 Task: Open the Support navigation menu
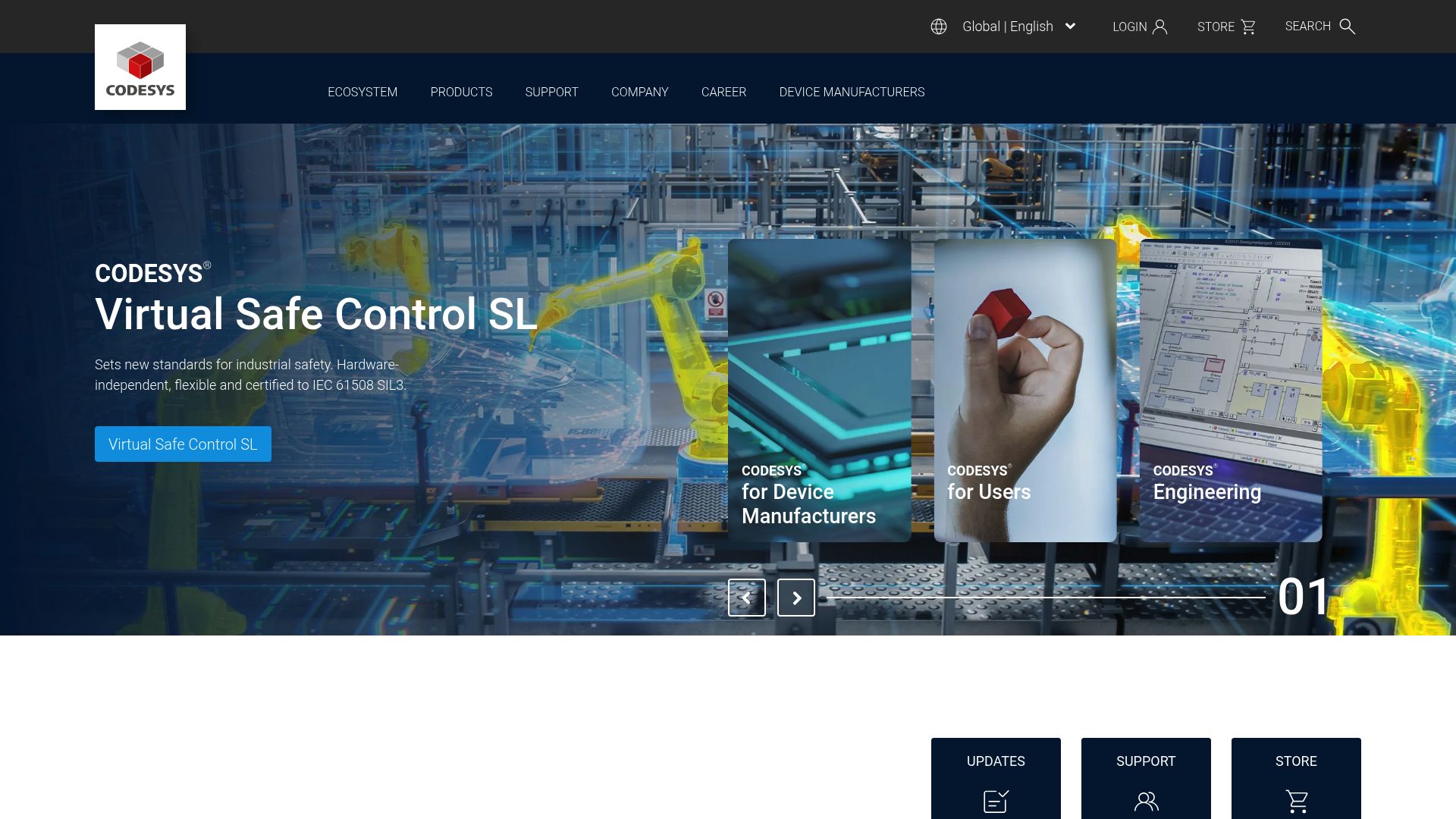[551, 92]
